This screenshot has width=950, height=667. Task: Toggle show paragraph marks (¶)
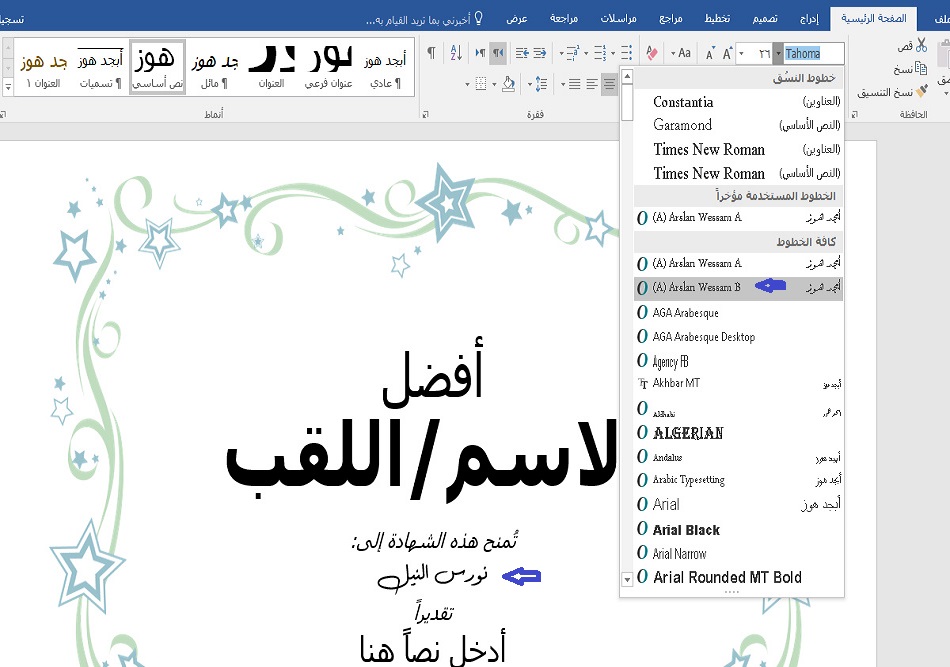pos(431,53)
